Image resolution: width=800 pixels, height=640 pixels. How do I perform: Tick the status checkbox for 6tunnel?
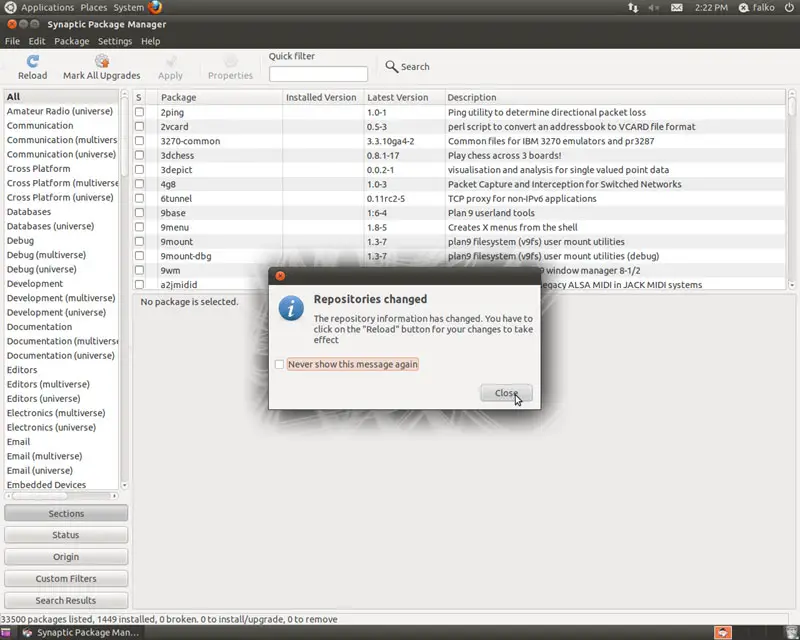139,198
